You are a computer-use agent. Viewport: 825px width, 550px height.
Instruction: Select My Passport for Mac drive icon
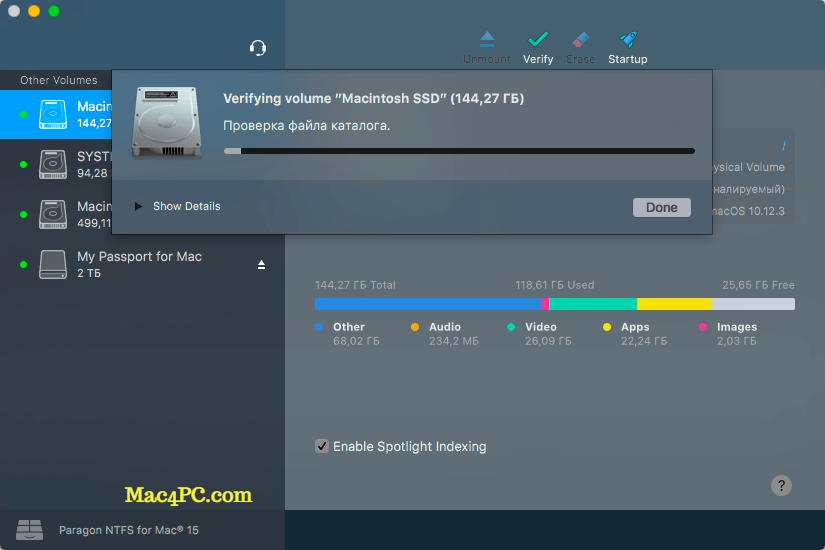[x=53, y=264]
